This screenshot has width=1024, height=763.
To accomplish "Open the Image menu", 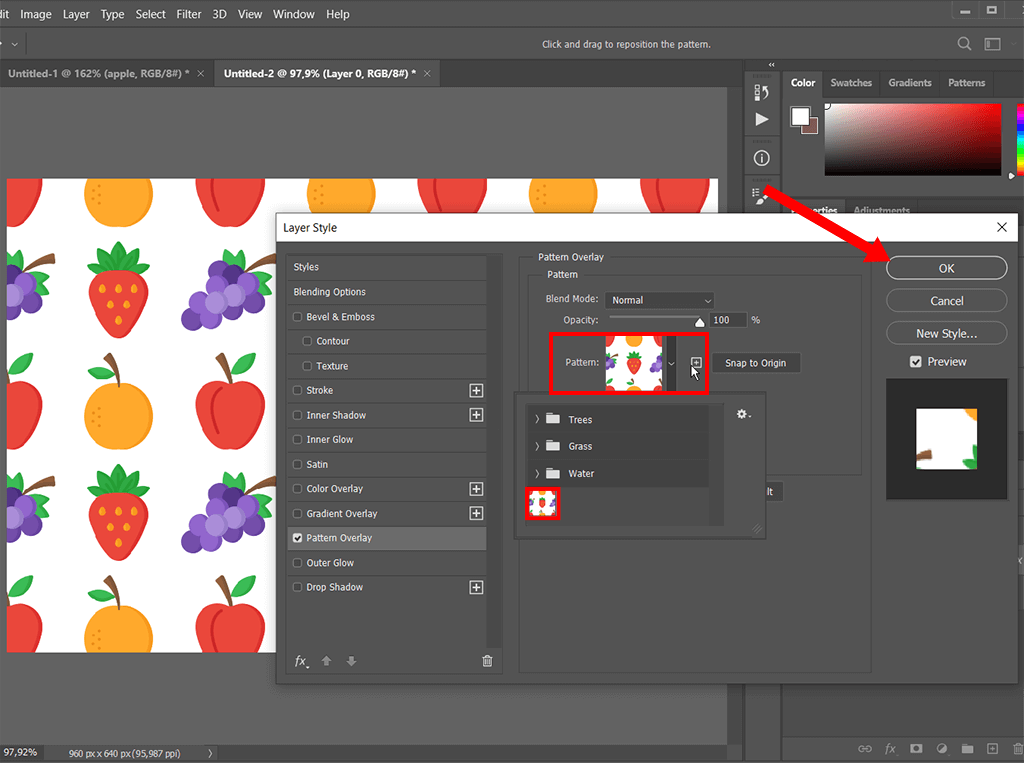I will (x=36, y=14).
